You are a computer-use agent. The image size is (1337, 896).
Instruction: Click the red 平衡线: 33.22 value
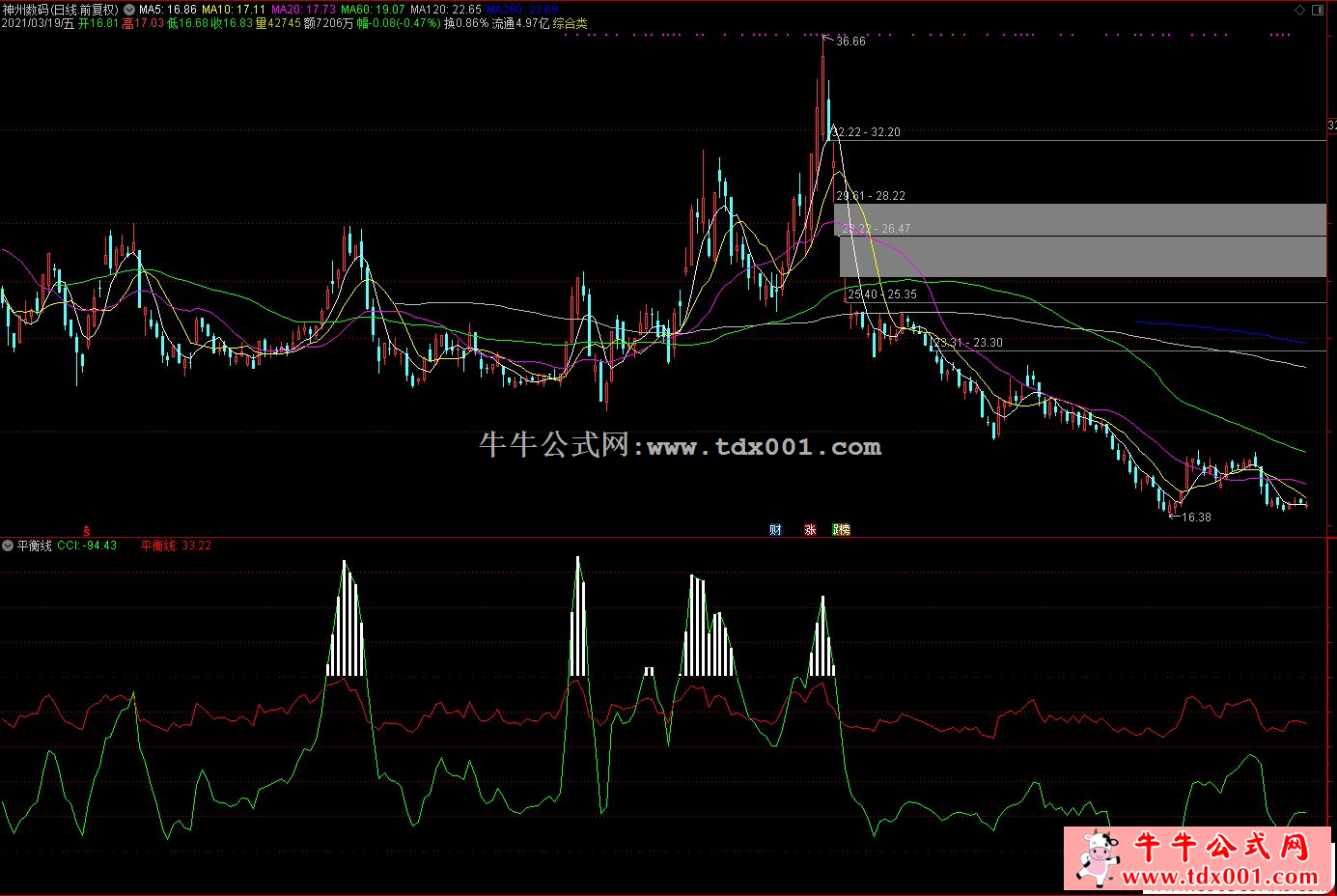(x=176, y=546)
